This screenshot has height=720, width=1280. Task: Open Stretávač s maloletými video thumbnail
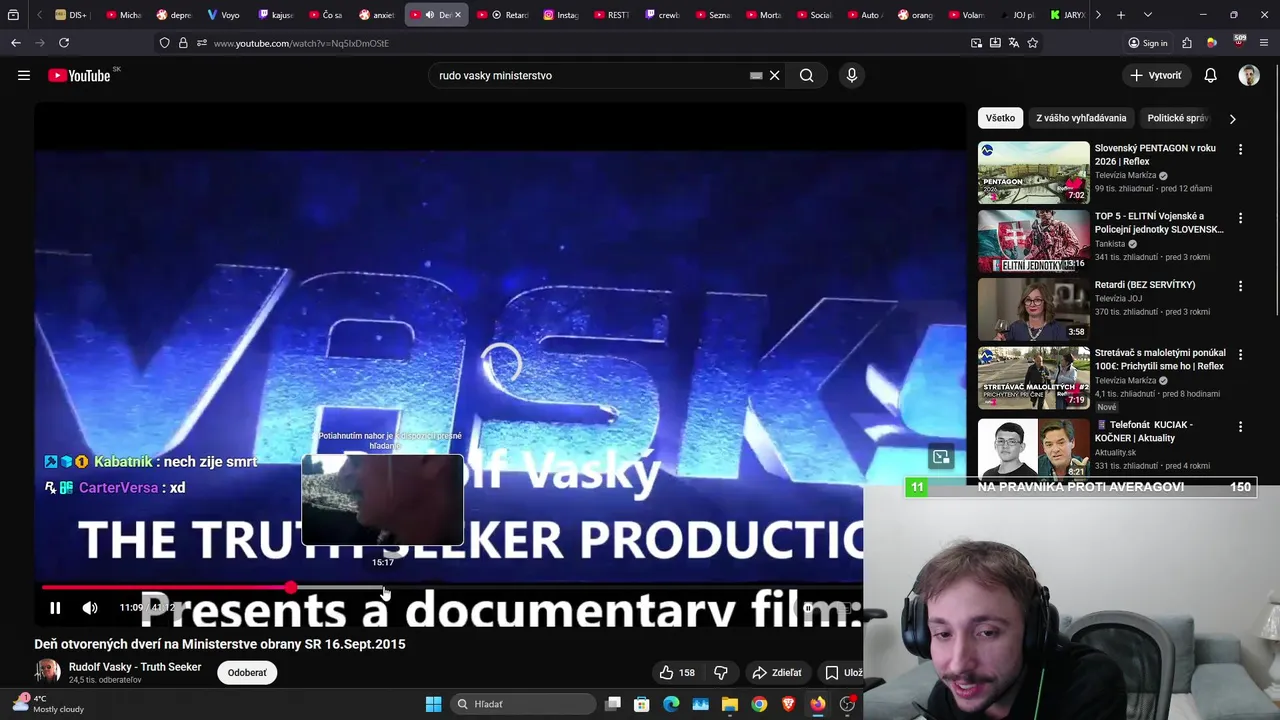(1033, 378)
